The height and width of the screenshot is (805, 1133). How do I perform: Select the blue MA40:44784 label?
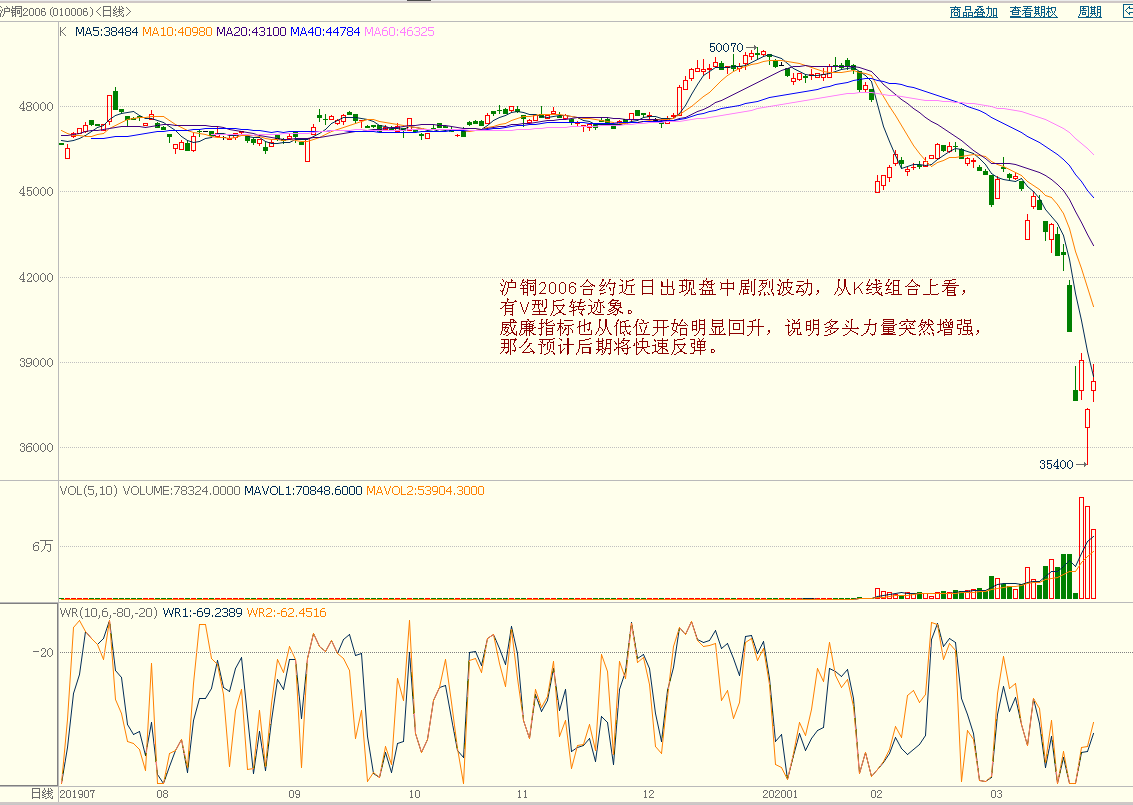[325, 32]
